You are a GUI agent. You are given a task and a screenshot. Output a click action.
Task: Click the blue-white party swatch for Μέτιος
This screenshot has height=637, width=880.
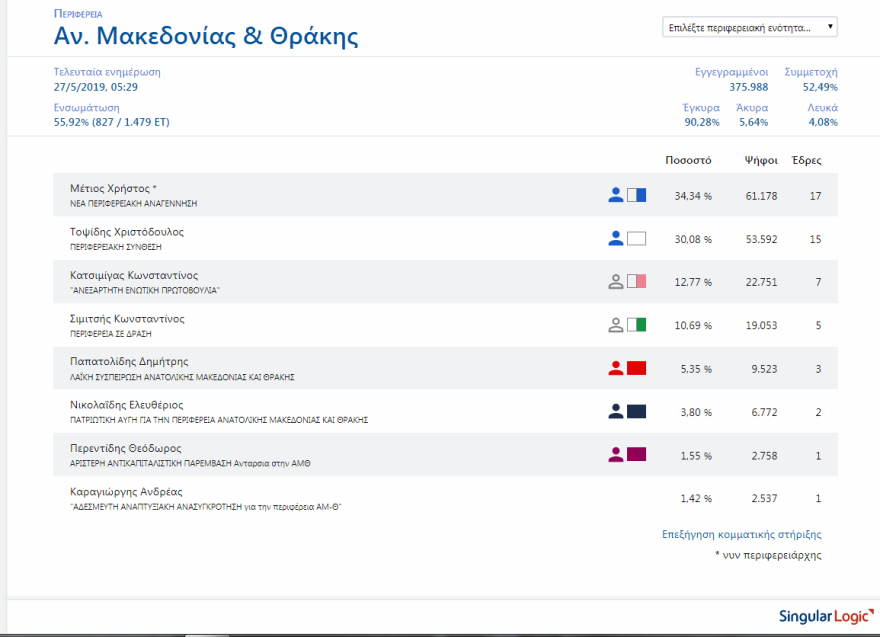pos(636,195)
